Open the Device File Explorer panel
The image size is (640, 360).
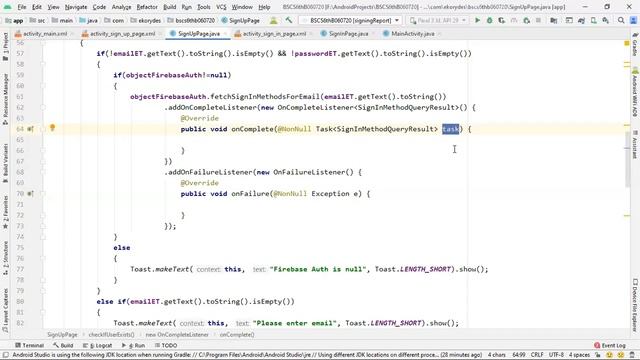[635, 305]
